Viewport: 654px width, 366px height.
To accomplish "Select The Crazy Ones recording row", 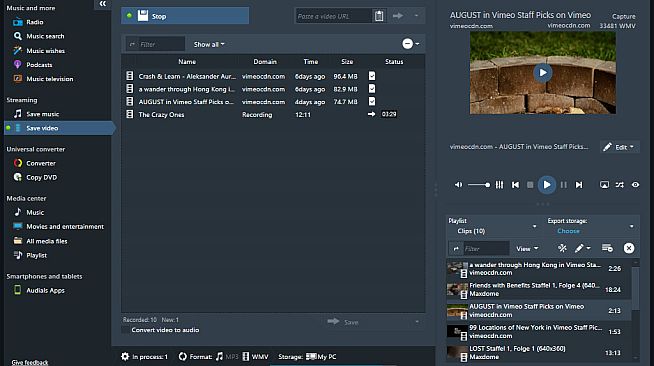I will pyautogui.click(x=273, y=114).
